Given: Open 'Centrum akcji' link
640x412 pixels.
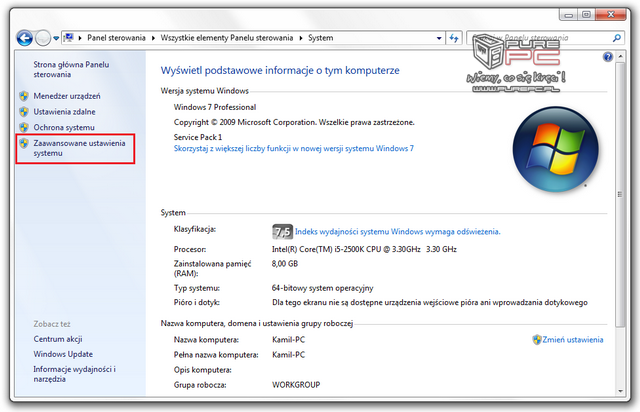Looking at the screenshot, I should [x=58, y=339].
